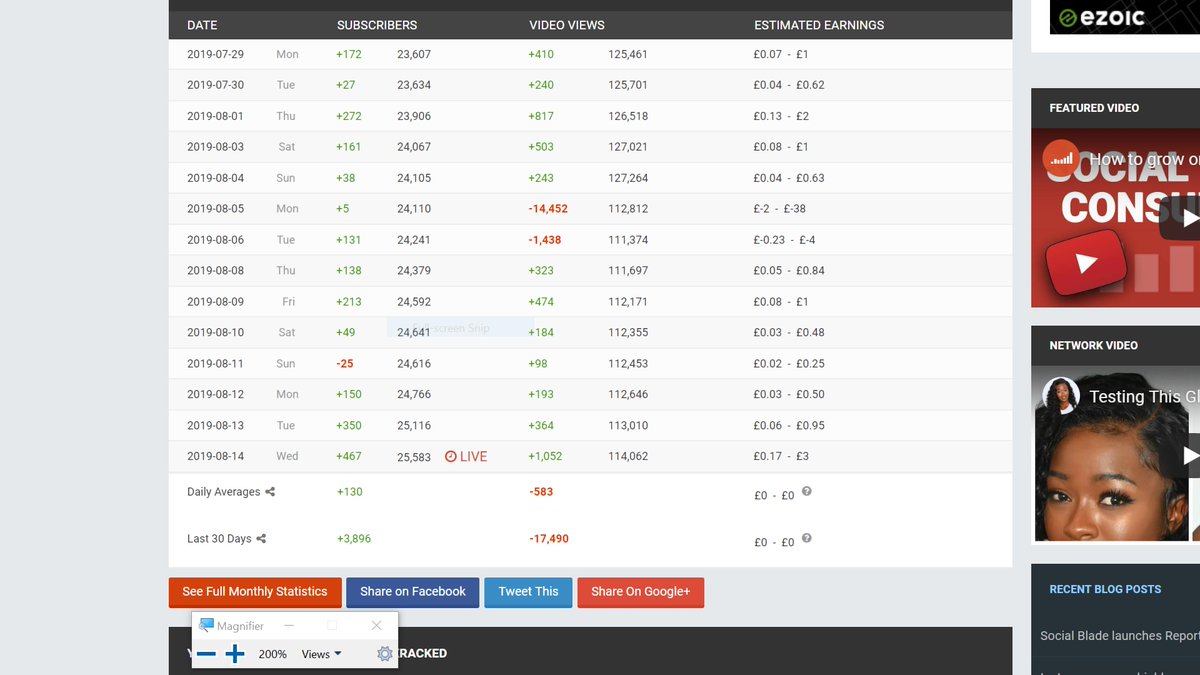Share the statistics on Facebook
Viewport: 1200px width, 675px height.
click(x=412, y=591)
